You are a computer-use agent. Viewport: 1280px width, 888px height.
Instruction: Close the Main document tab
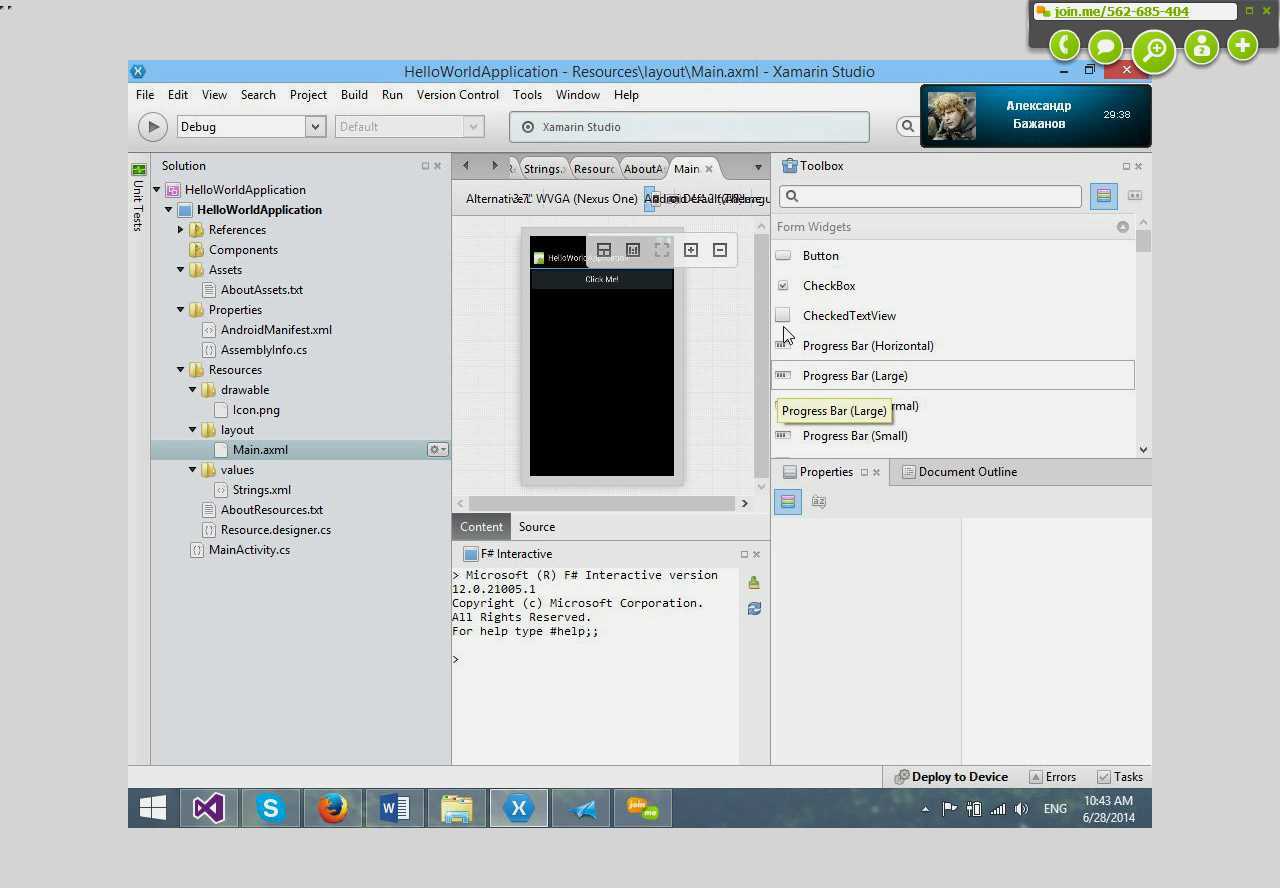pyautogui.click(x=709, y=169)
